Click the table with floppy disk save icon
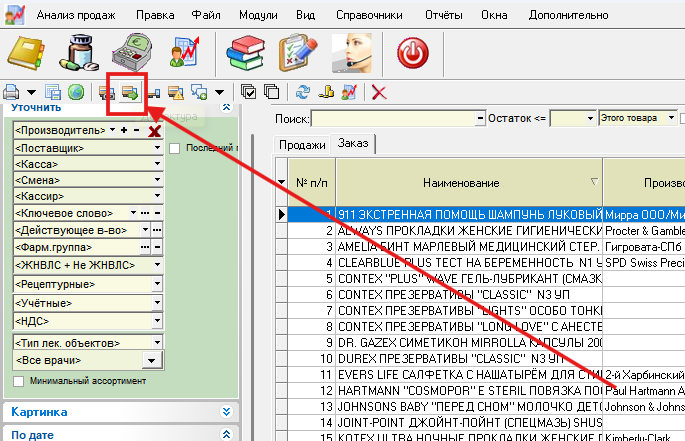Screen dimensions: 685x441 click(x=53, y=92)
